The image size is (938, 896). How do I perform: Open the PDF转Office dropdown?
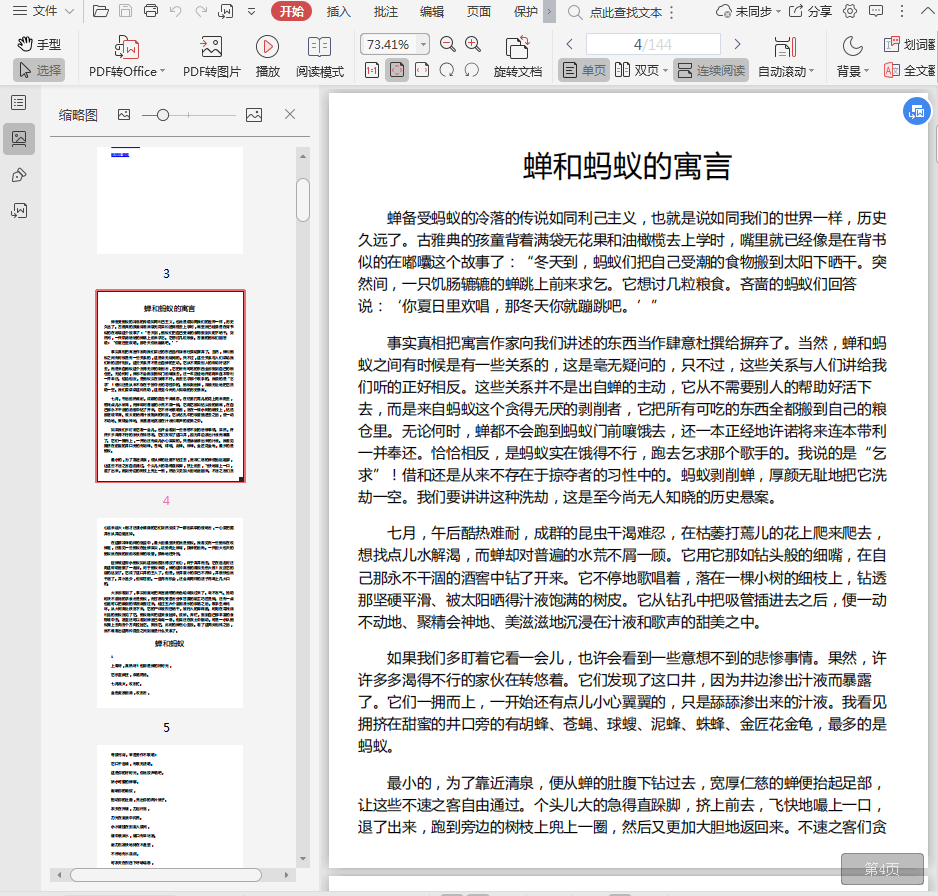tap(127, 56)
